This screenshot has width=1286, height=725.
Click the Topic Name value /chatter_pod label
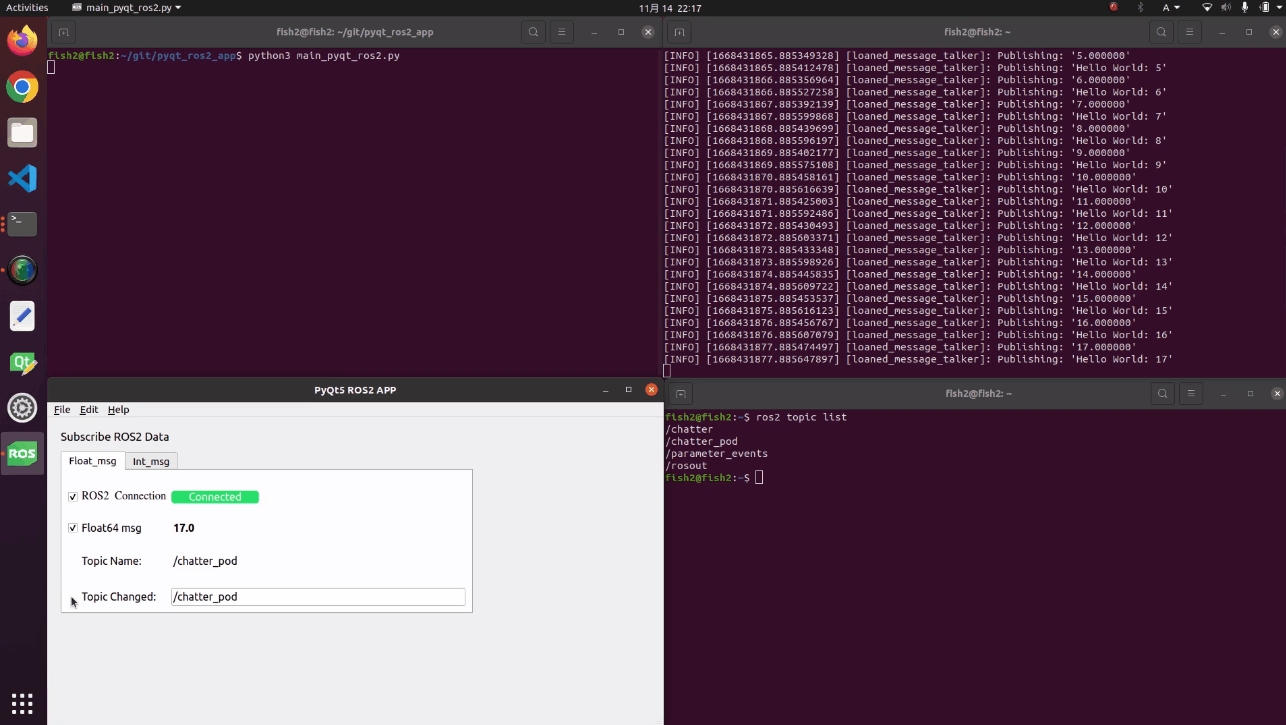click(205, 561)
